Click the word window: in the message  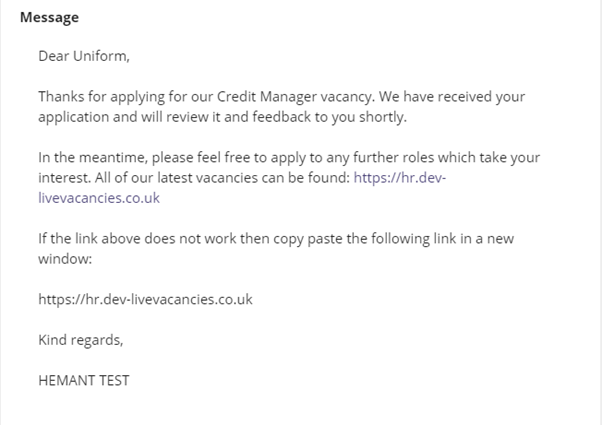point(65,259)
